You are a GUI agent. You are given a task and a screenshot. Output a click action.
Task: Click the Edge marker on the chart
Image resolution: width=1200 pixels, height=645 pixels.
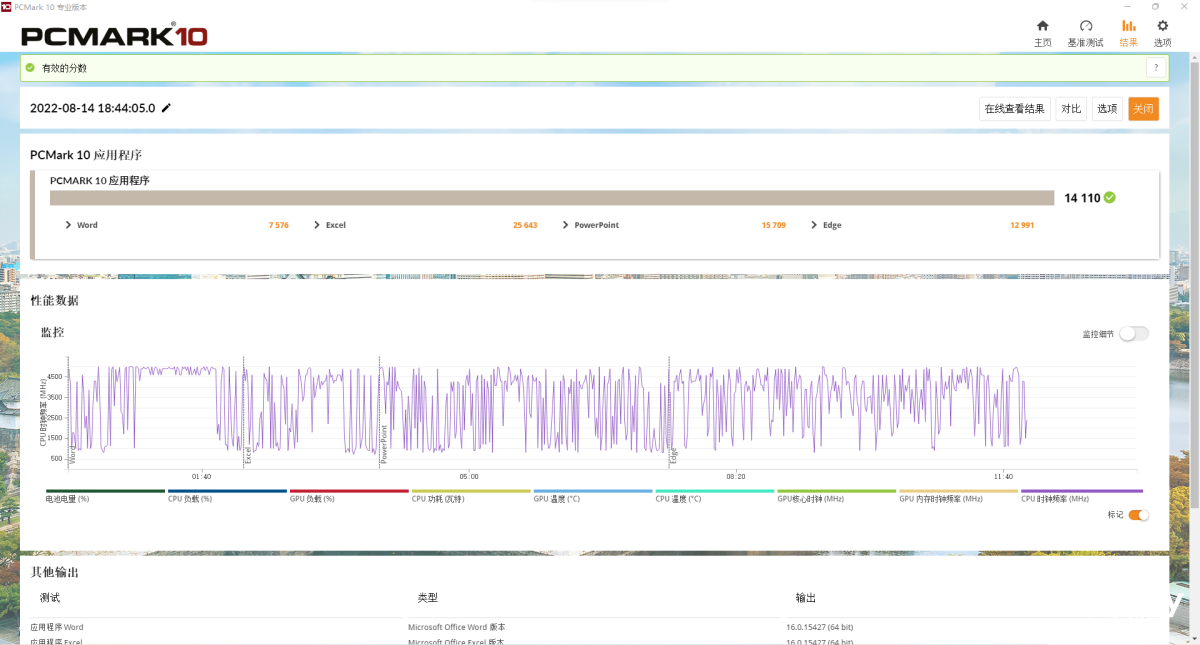(x=674, y=455)
